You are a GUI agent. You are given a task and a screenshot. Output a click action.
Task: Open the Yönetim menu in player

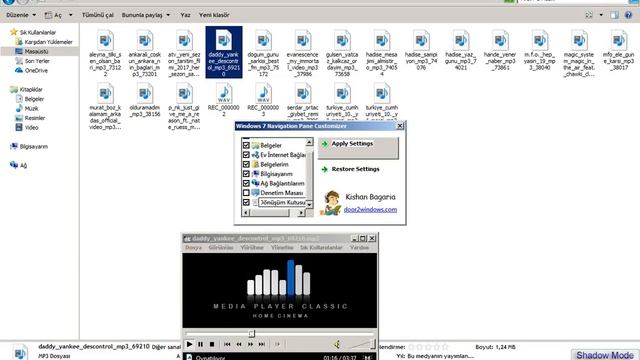tap(282, 248)
